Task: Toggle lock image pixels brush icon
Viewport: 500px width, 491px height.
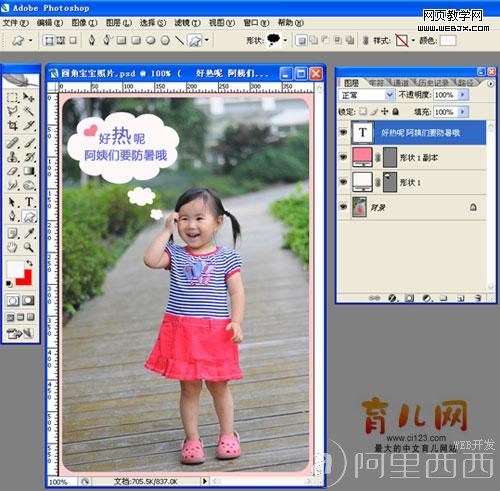Action: pos(374,112)
